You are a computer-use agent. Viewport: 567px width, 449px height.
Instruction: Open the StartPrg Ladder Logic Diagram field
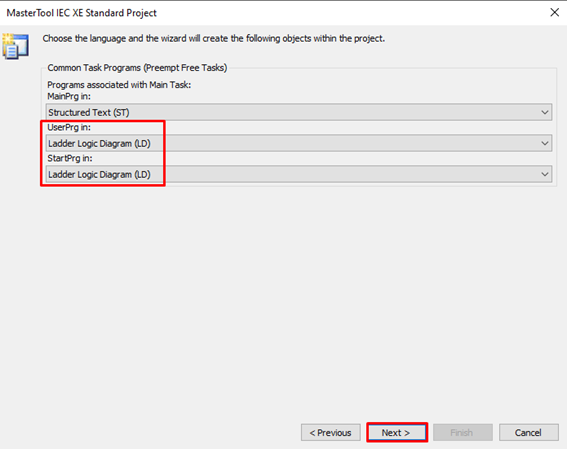coord(299,174)
